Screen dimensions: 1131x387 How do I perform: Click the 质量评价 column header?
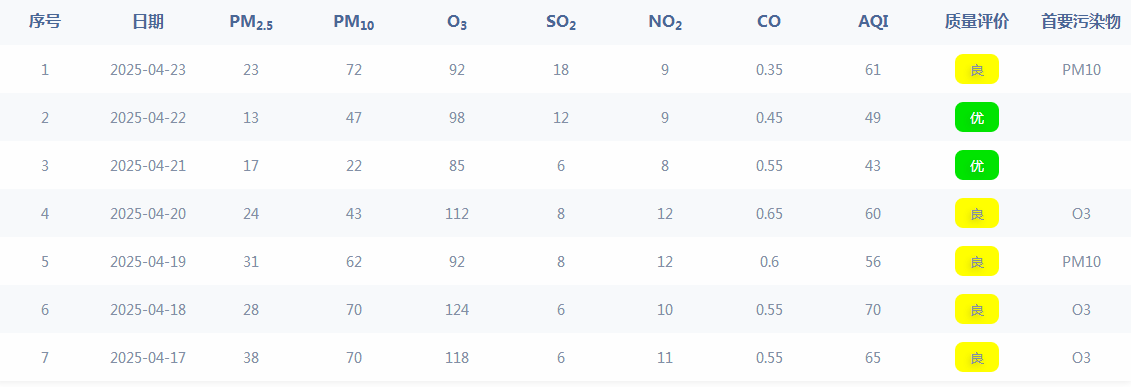pyautogui.click(x=977, y=22)
